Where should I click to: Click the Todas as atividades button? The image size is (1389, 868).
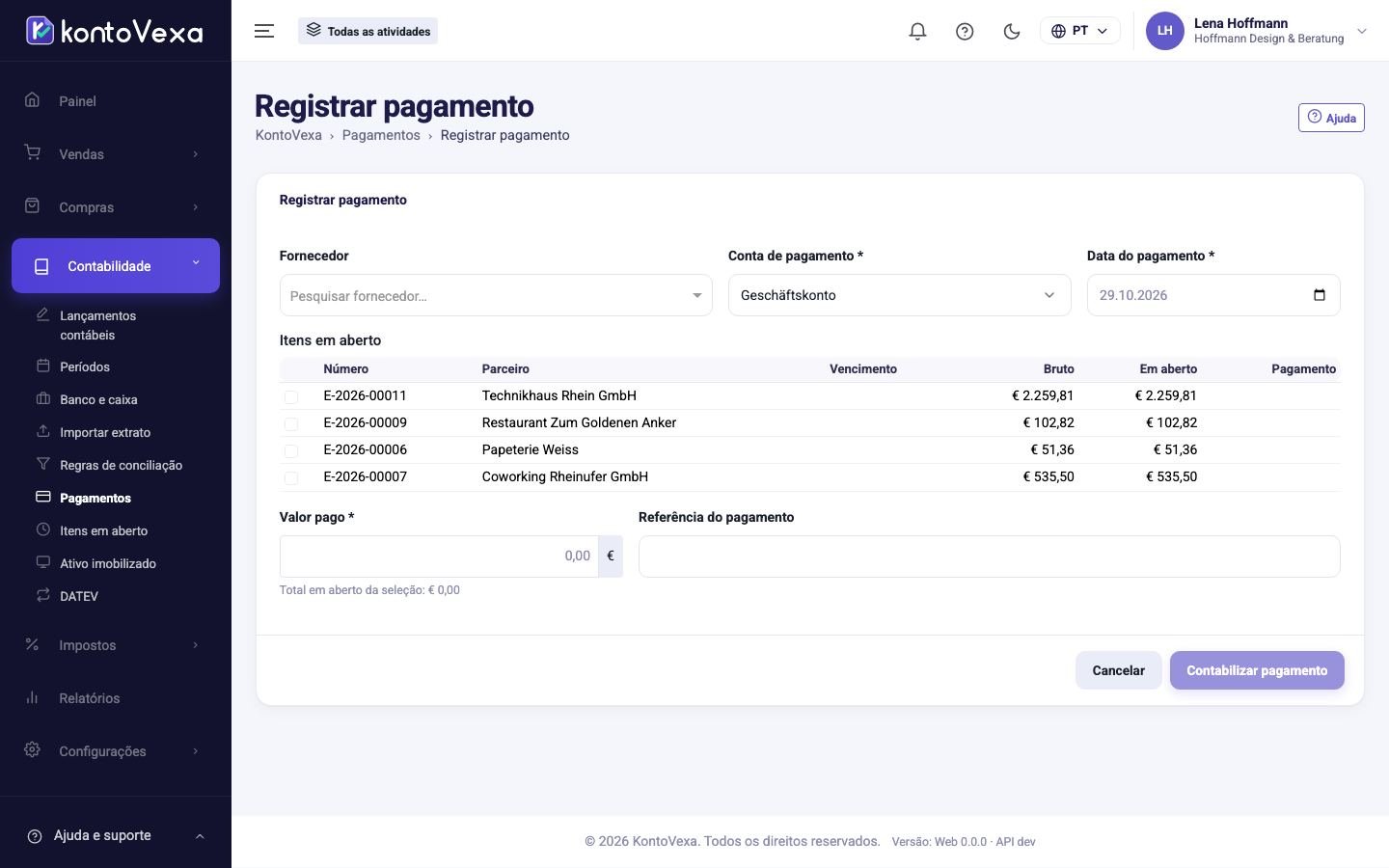(368, 31)
